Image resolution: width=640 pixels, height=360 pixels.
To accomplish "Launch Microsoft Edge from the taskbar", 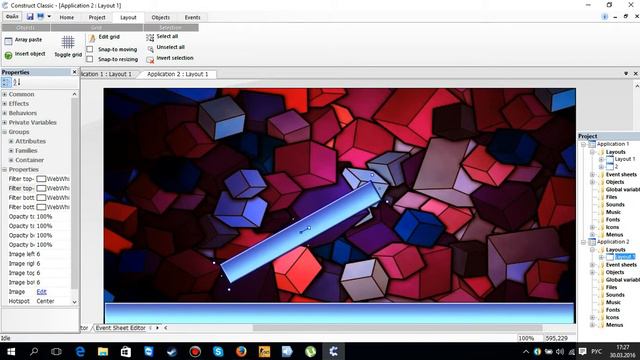I will click(80, 351).
